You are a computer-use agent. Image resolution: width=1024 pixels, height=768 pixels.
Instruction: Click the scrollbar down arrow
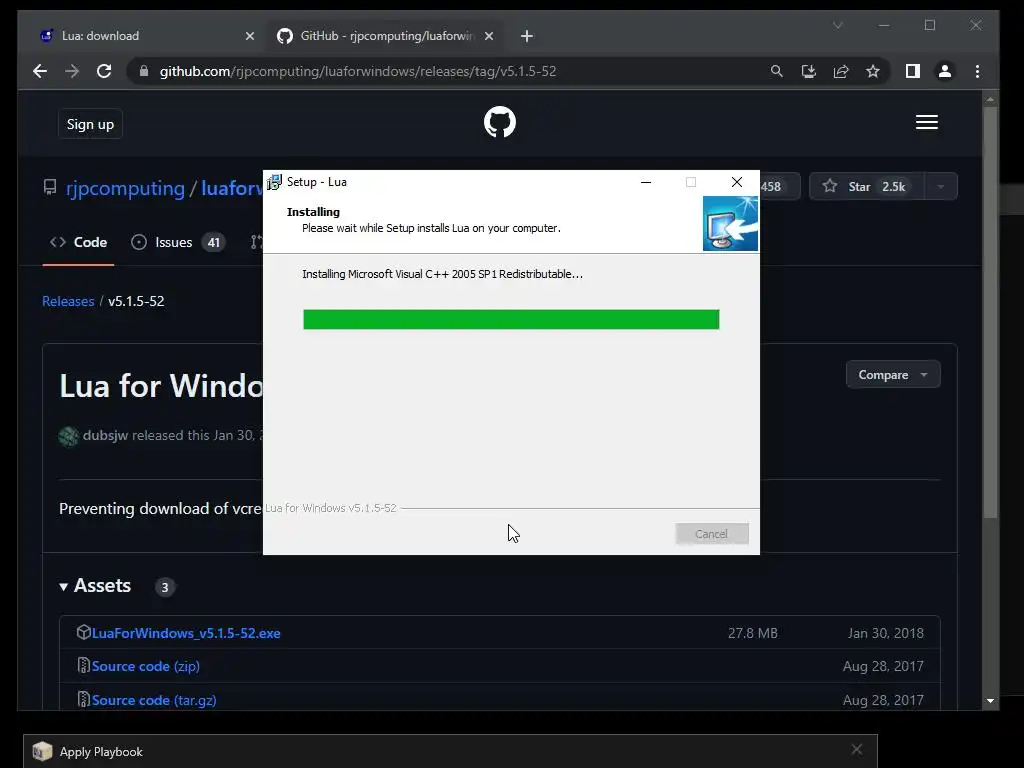990,701
